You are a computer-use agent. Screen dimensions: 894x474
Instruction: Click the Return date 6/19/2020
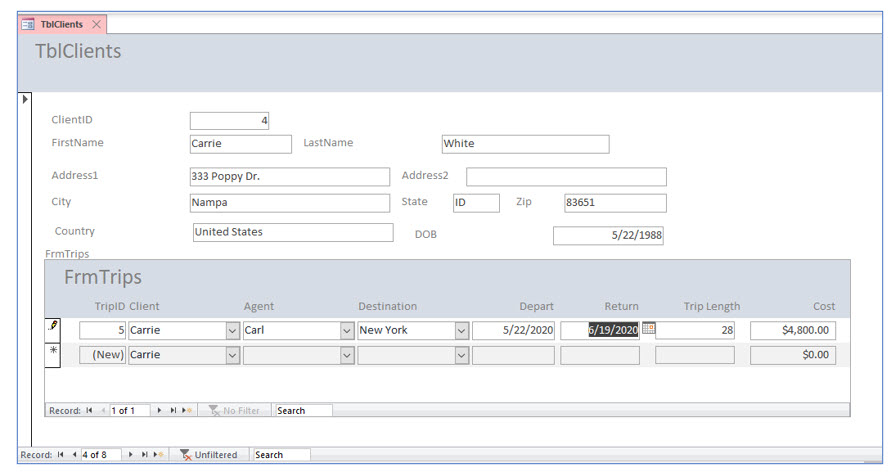[x=600, y=330]
